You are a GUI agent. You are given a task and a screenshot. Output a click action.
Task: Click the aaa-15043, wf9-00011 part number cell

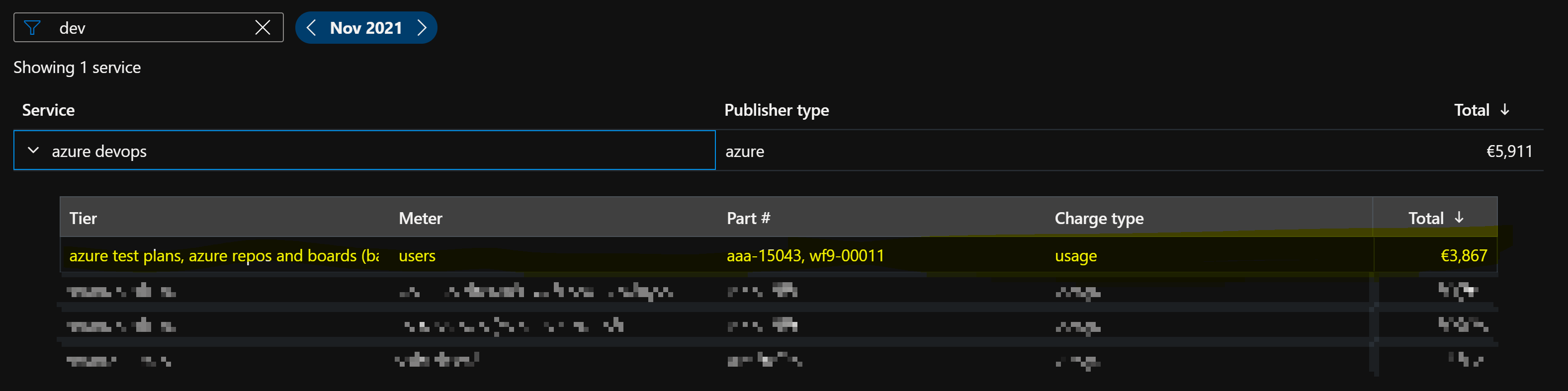805,256
